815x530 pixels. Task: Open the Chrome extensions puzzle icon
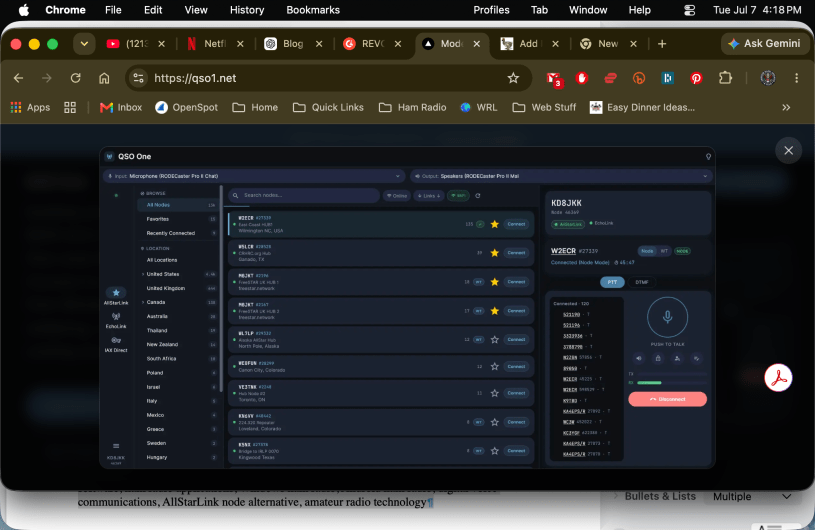click(725, 78)
